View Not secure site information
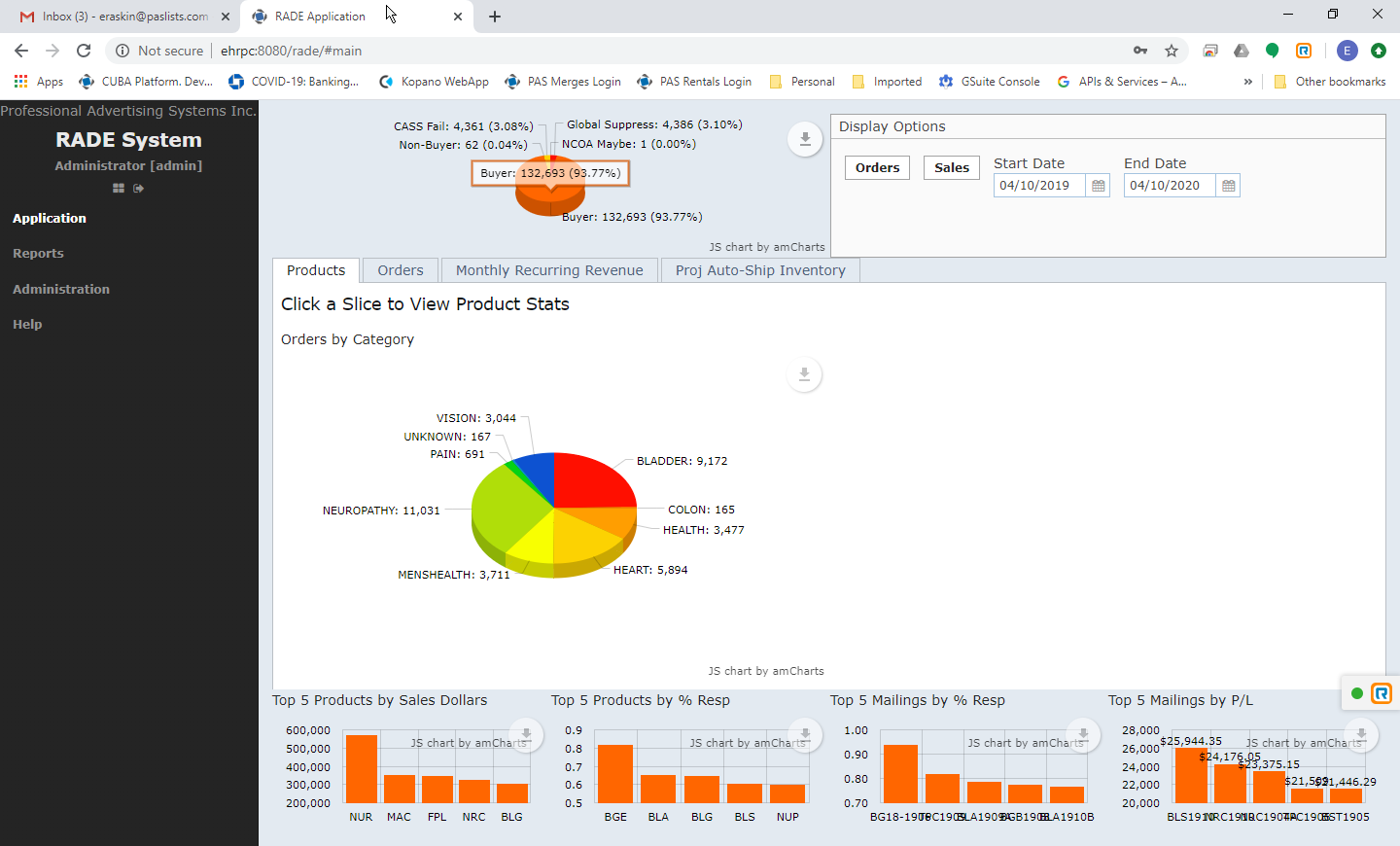 [x=159, y=51]
